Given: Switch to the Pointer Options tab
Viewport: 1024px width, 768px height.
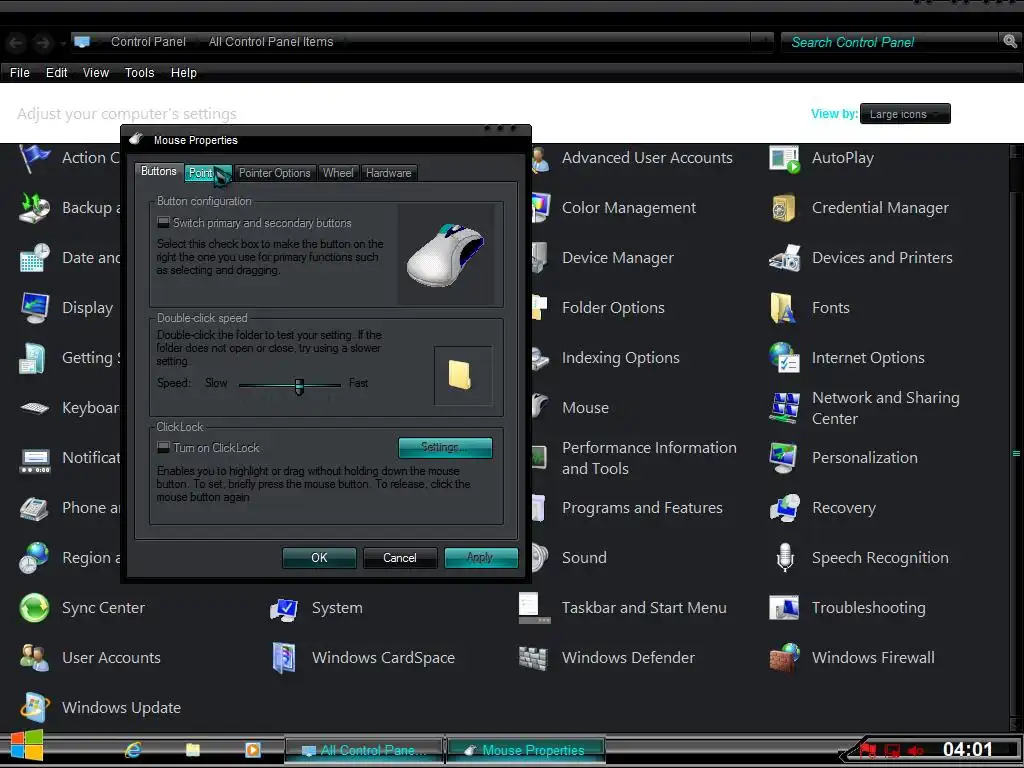Looking at the screenshot, I should (x=274, y=173).
